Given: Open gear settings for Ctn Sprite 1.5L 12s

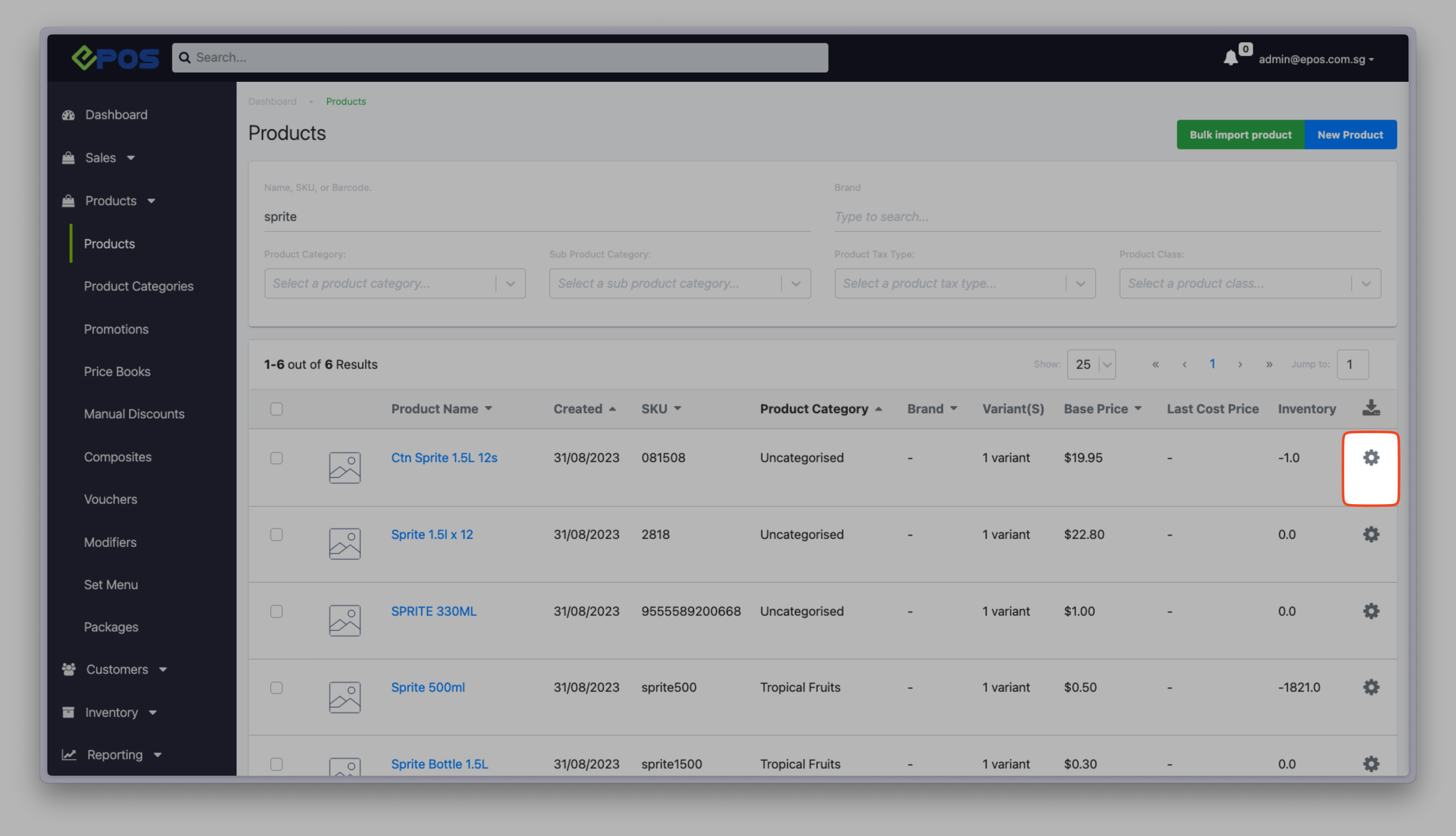Looking at the screenshot, I should click(x=1371, y=457).
